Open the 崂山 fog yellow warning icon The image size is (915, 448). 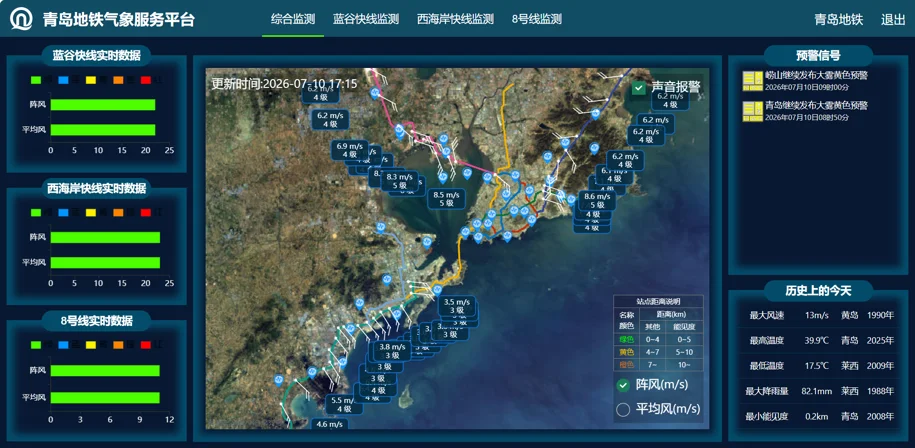pos(752,81)
